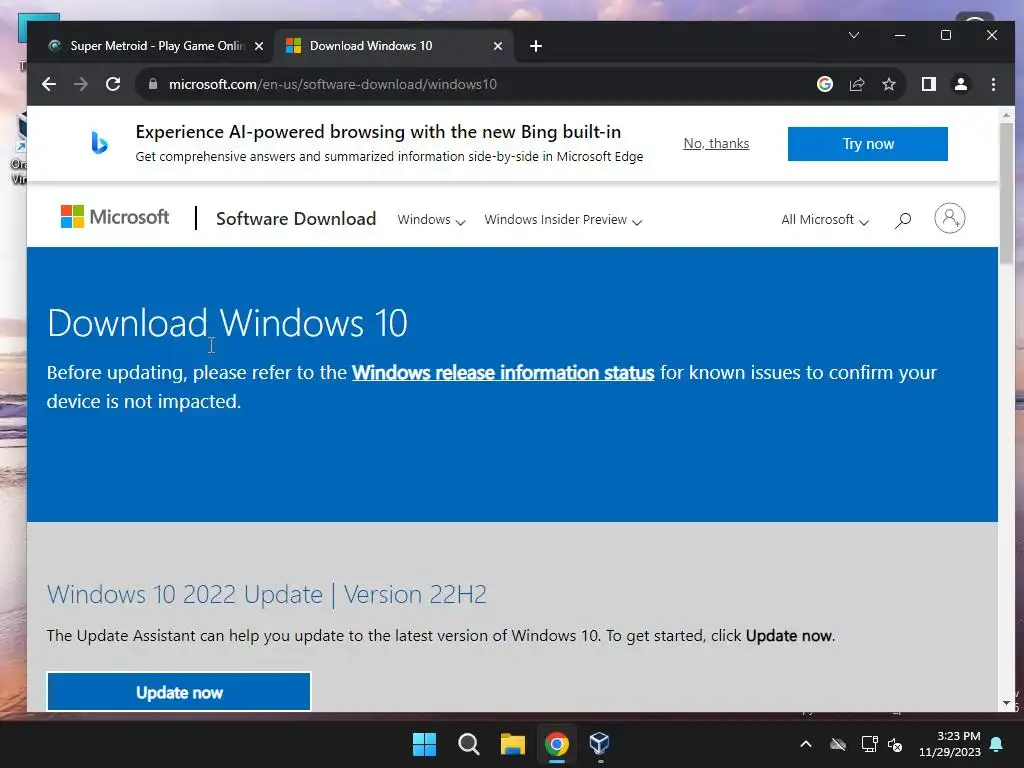The height and width of the screenshot is (768, 1024).
Task: Click Windows 10 2022 Update heading
Action: (x=266, y=595)
